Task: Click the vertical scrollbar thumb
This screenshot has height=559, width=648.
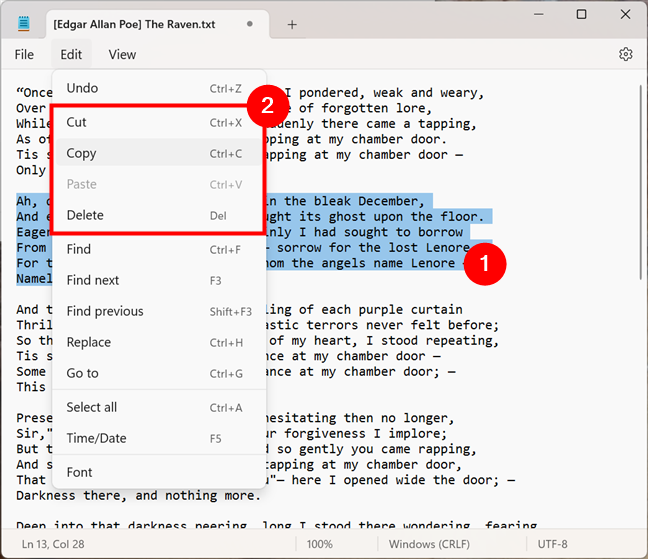Action: [640, 182]
